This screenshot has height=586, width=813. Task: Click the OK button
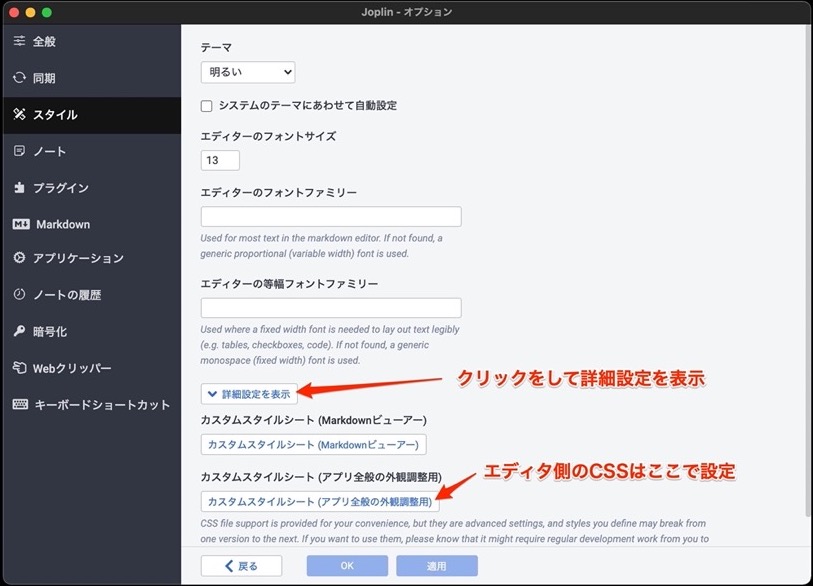click(346, 565)
